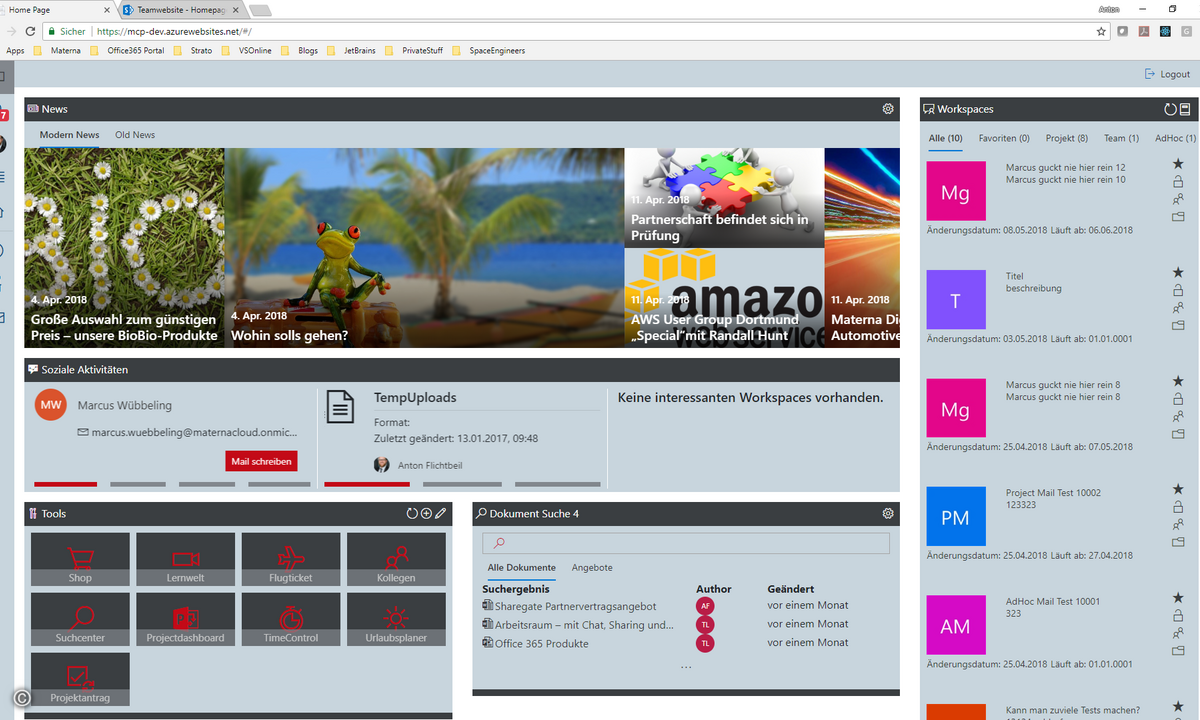Open the AWS User Group Dortmund news tile
Image resolution: width=1200 pixels, height=720 pixels.
point(724,298)
